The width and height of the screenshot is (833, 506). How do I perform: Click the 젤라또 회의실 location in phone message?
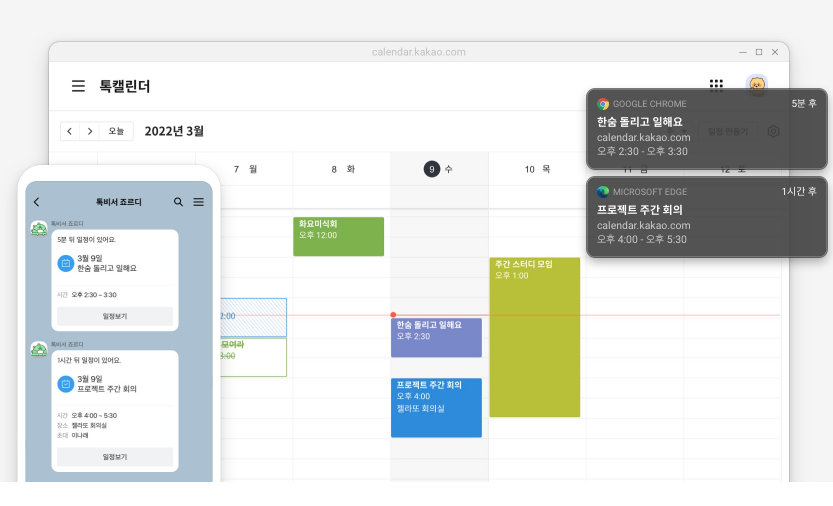(x=89, y=426)
